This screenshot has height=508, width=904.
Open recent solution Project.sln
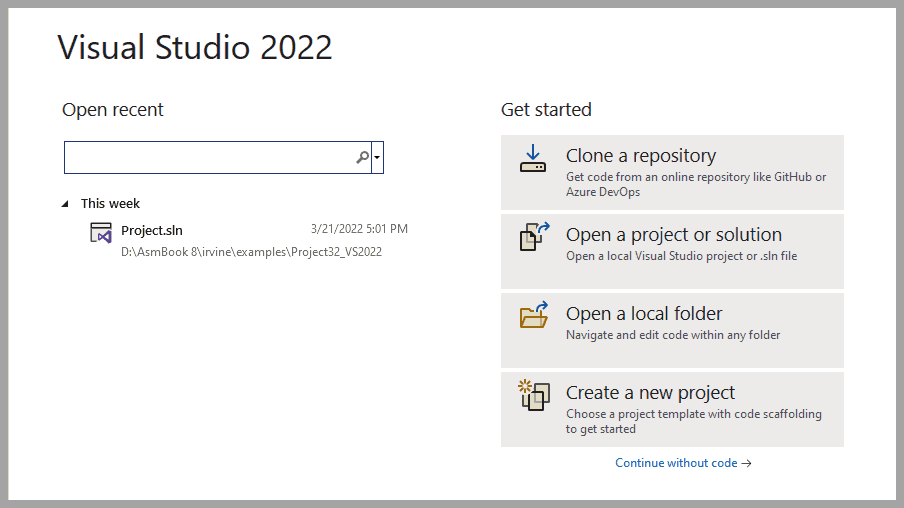tap(152, 230)
